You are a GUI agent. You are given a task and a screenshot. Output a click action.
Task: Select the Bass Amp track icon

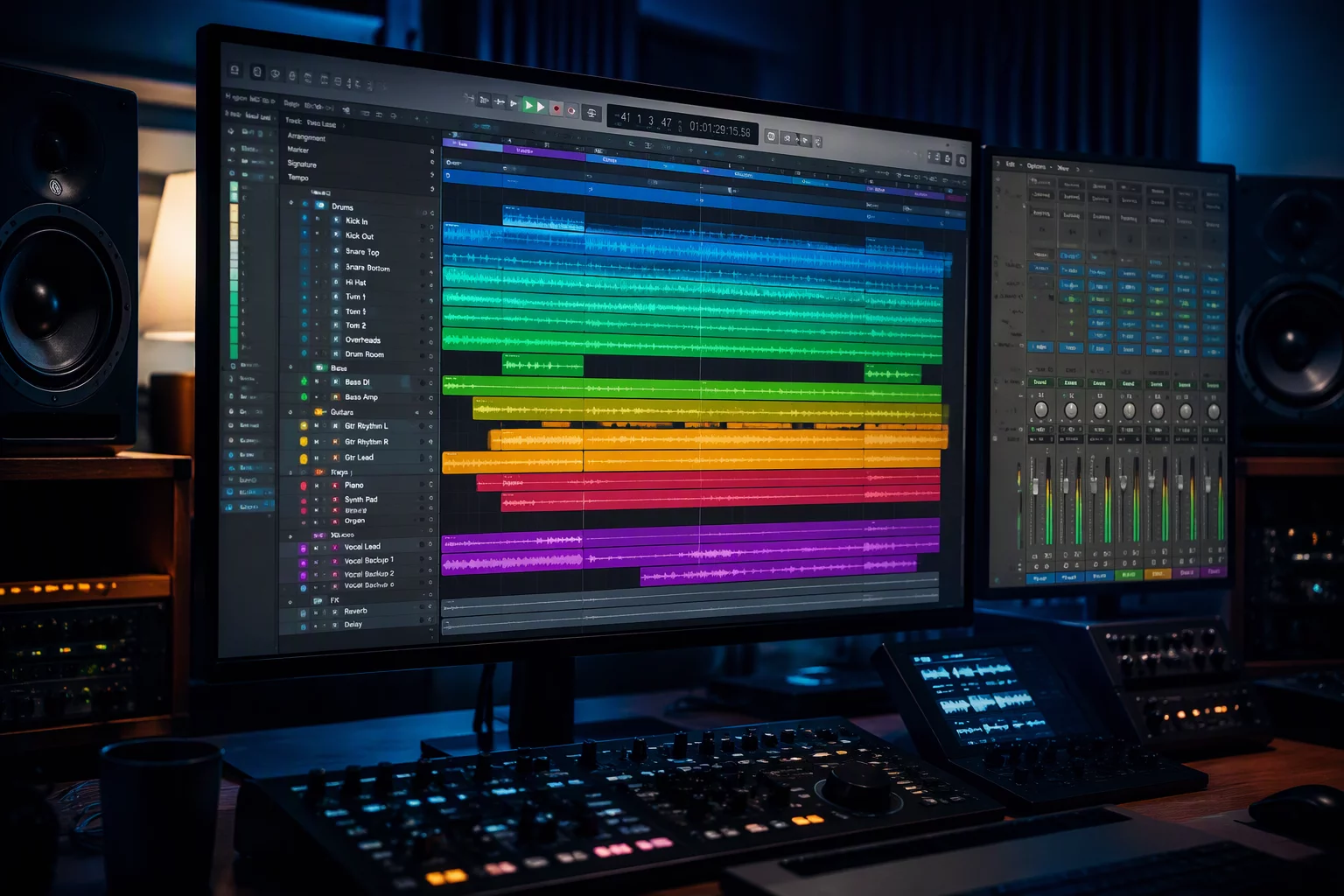(x=335, y=396)
